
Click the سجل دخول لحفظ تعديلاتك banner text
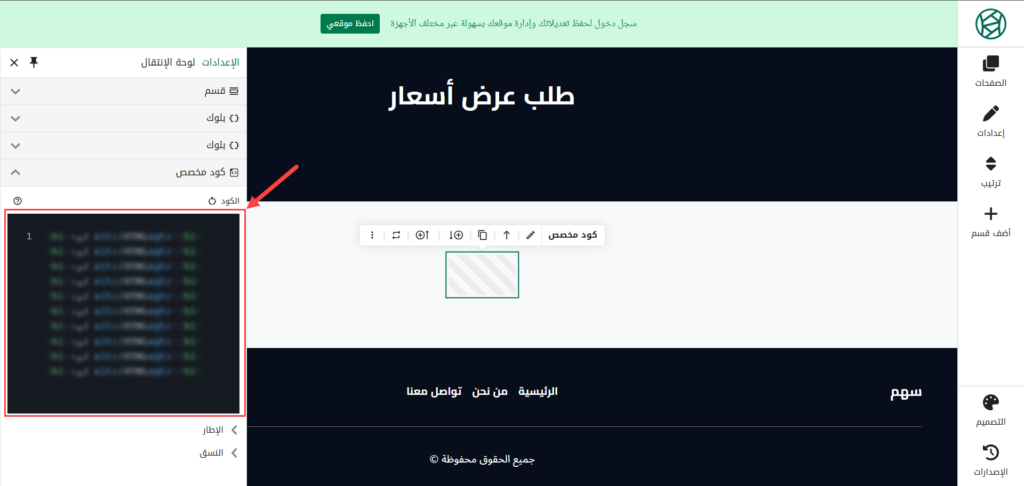click(x=513, y=24)
